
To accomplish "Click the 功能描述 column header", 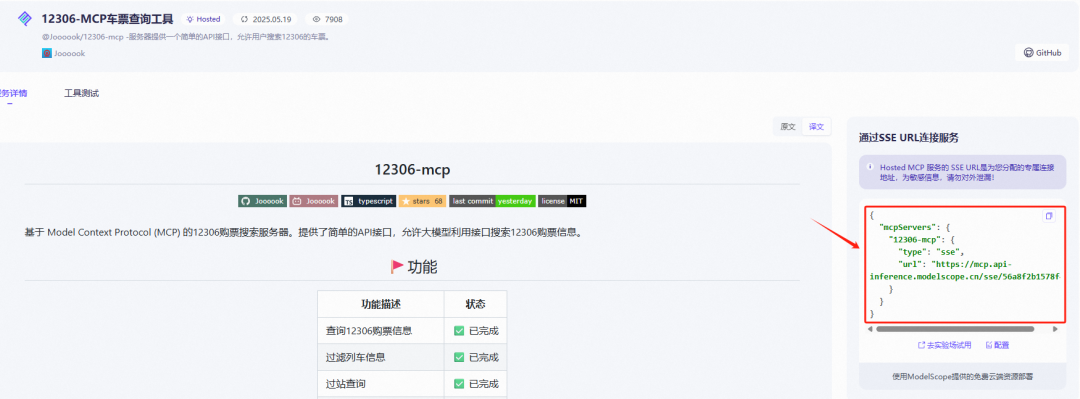I will click(x=380, y=304).
